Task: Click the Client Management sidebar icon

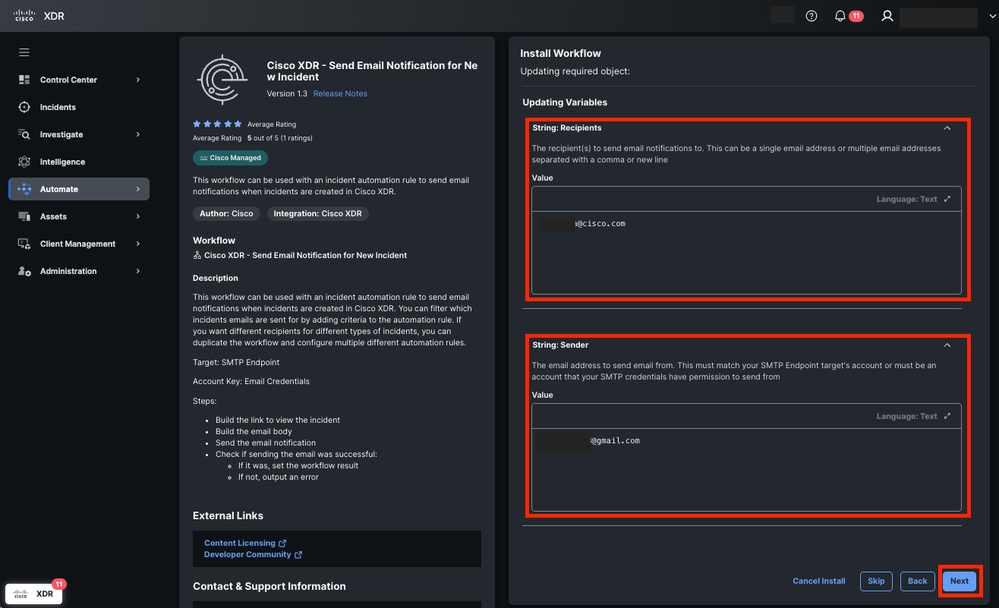Action: click(x=24, y=244)
